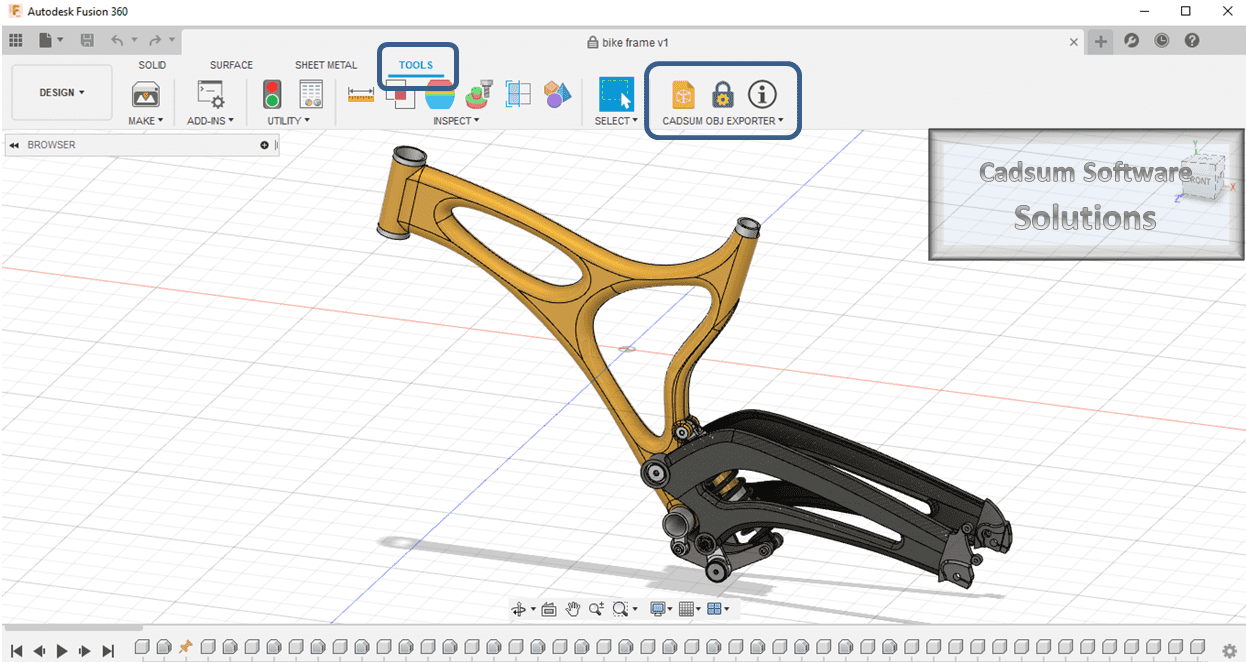Image resolution: width=1246 pixels, height=662 pixels.
Task: Click the Cadsum OBJ export file icon
Action: click(x=683, y=93)
